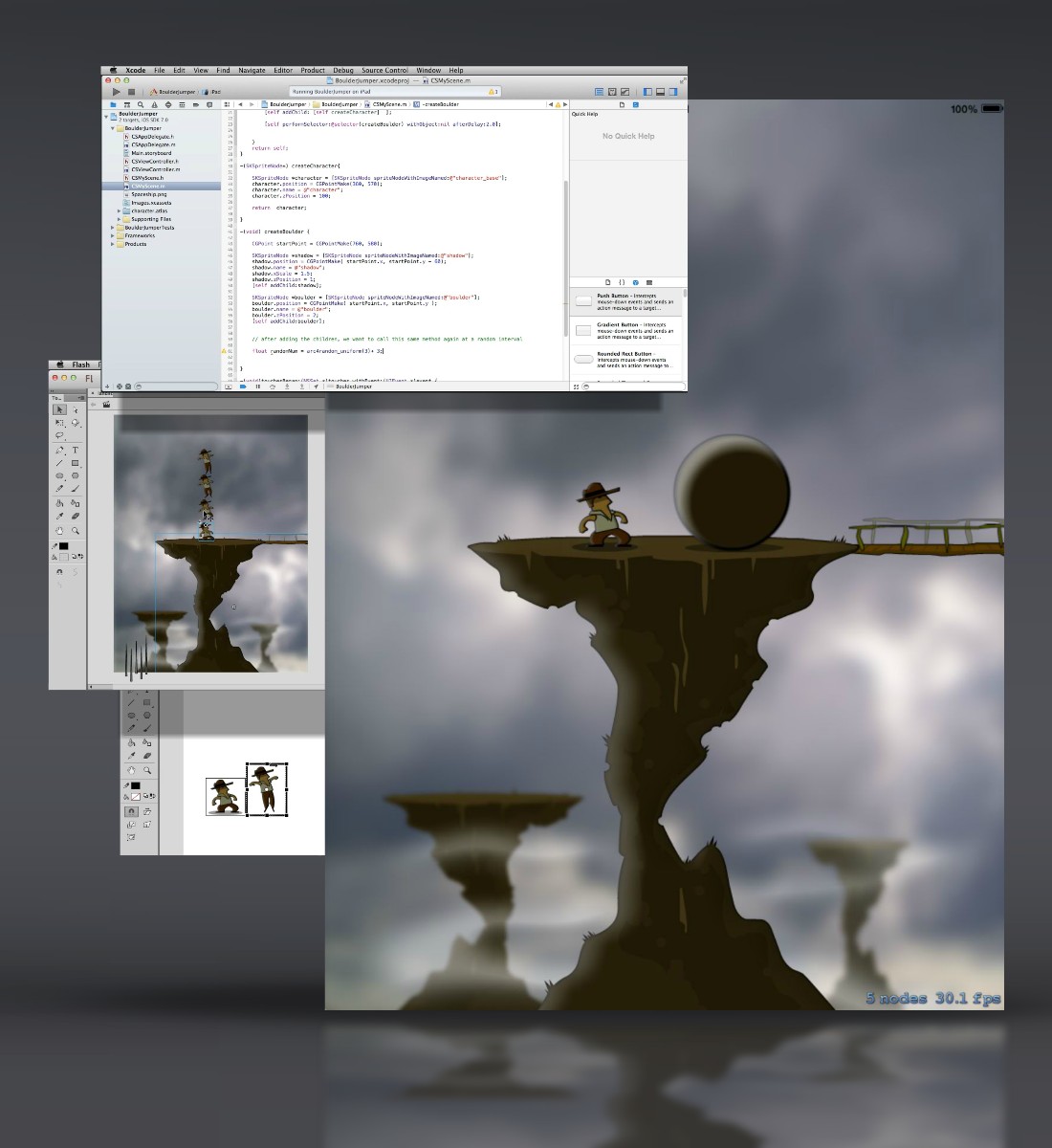Toggle Snap to Objects magnet in Flash tools
Viewport: 1052px width, 1148px height.
click(59, 572)
